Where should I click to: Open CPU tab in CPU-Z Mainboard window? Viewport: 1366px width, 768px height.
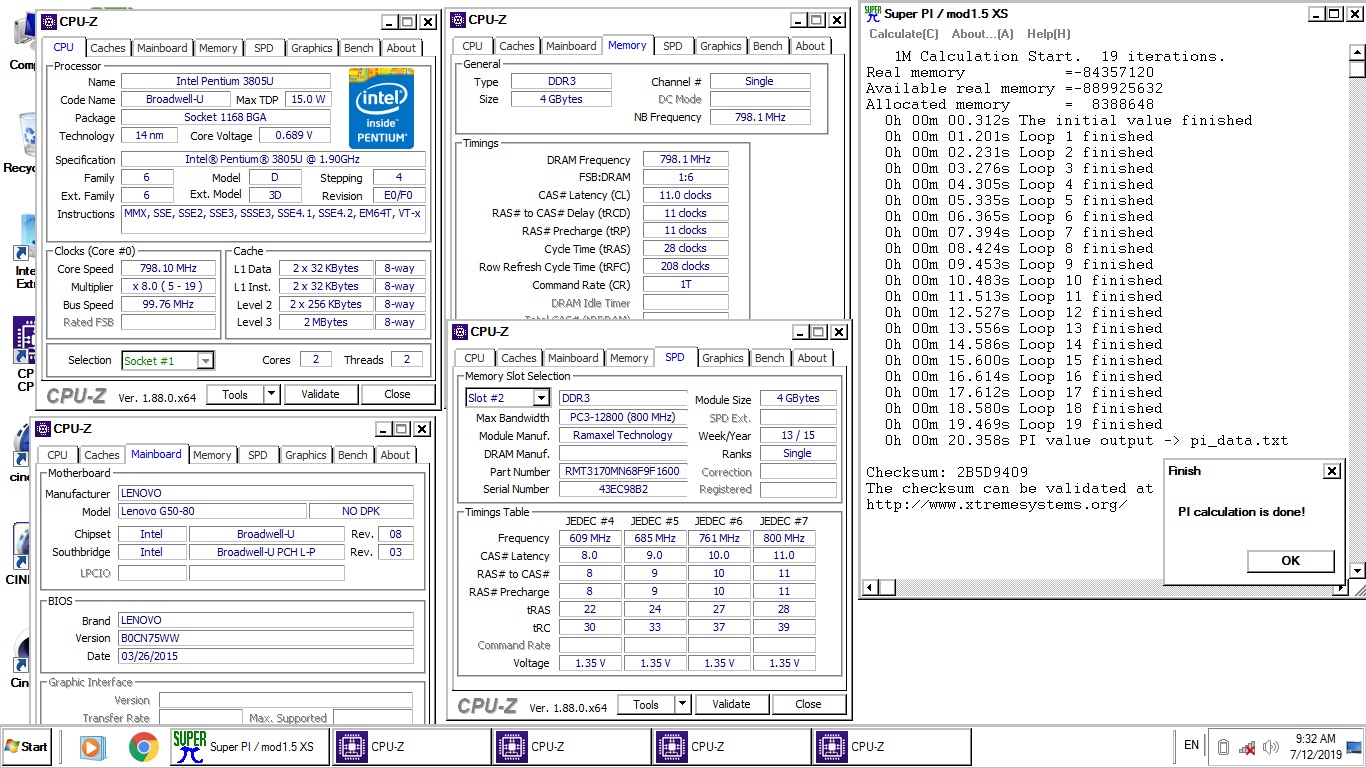58,455
